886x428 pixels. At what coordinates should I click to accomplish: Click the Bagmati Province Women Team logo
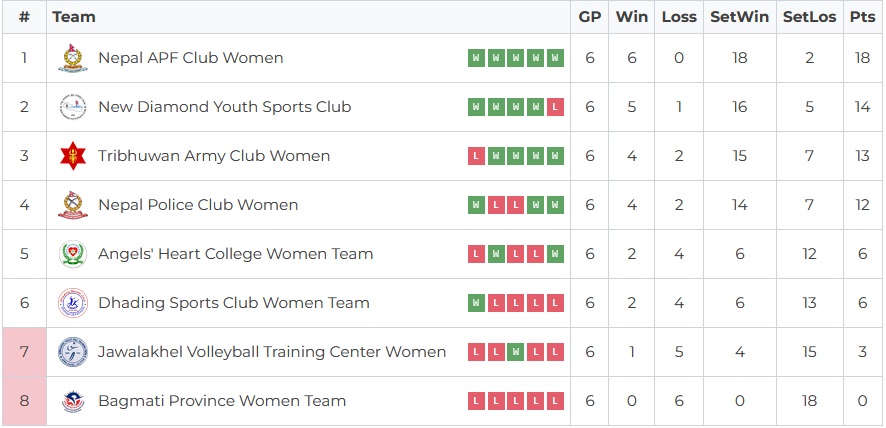72,401
